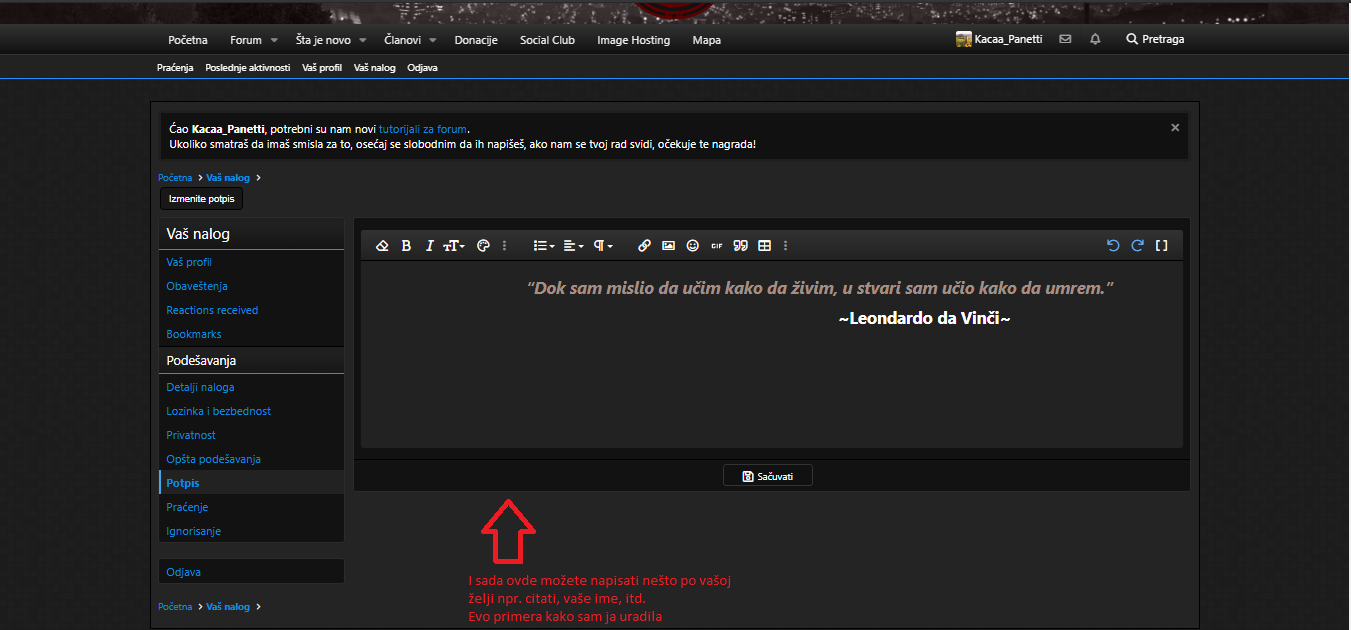Screen dimensions: 1351x630
Task: Click the Insert image icon
Action: [668, 246]
